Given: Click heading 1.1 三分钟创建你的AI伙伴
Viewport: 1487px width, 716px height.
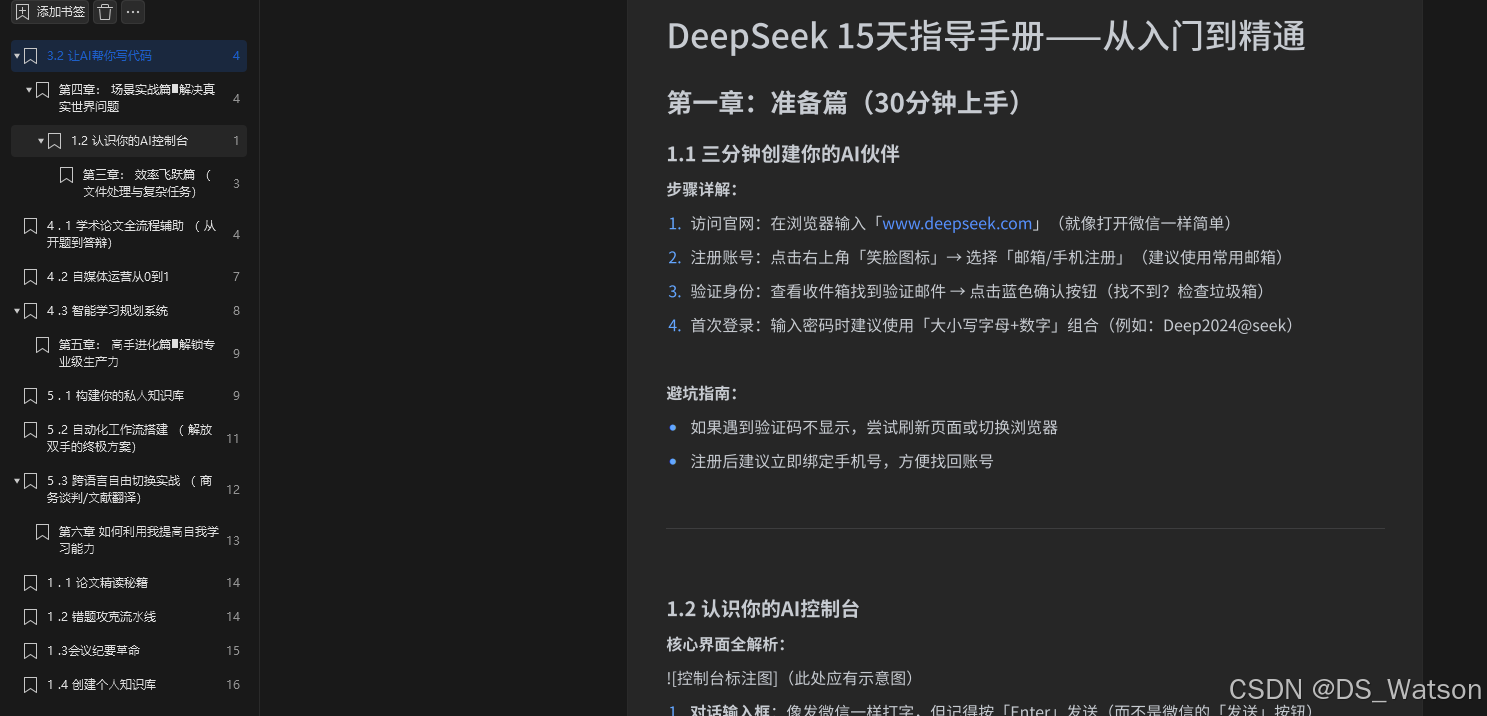Looking at the screenshot, I should (783, 154).
